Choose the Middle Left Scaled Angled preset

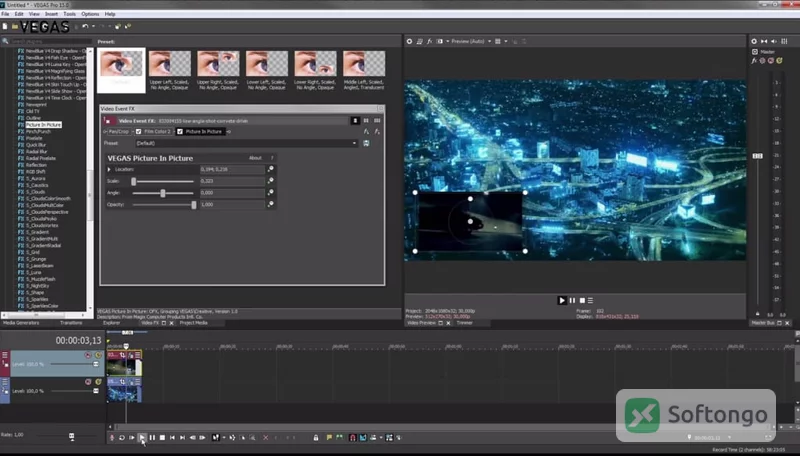click(364, 70)
